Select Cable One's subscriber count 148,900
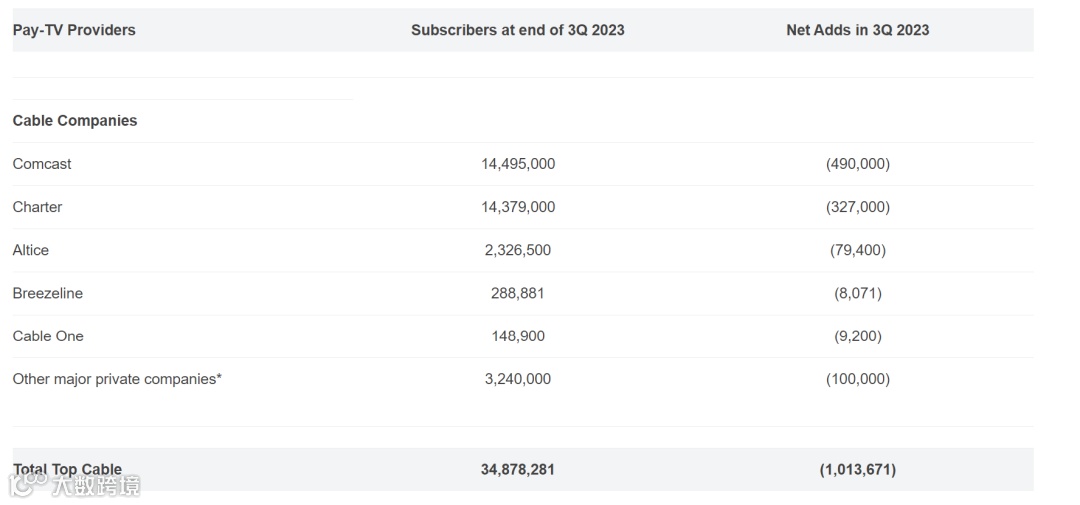 click(x=517, y=336)
